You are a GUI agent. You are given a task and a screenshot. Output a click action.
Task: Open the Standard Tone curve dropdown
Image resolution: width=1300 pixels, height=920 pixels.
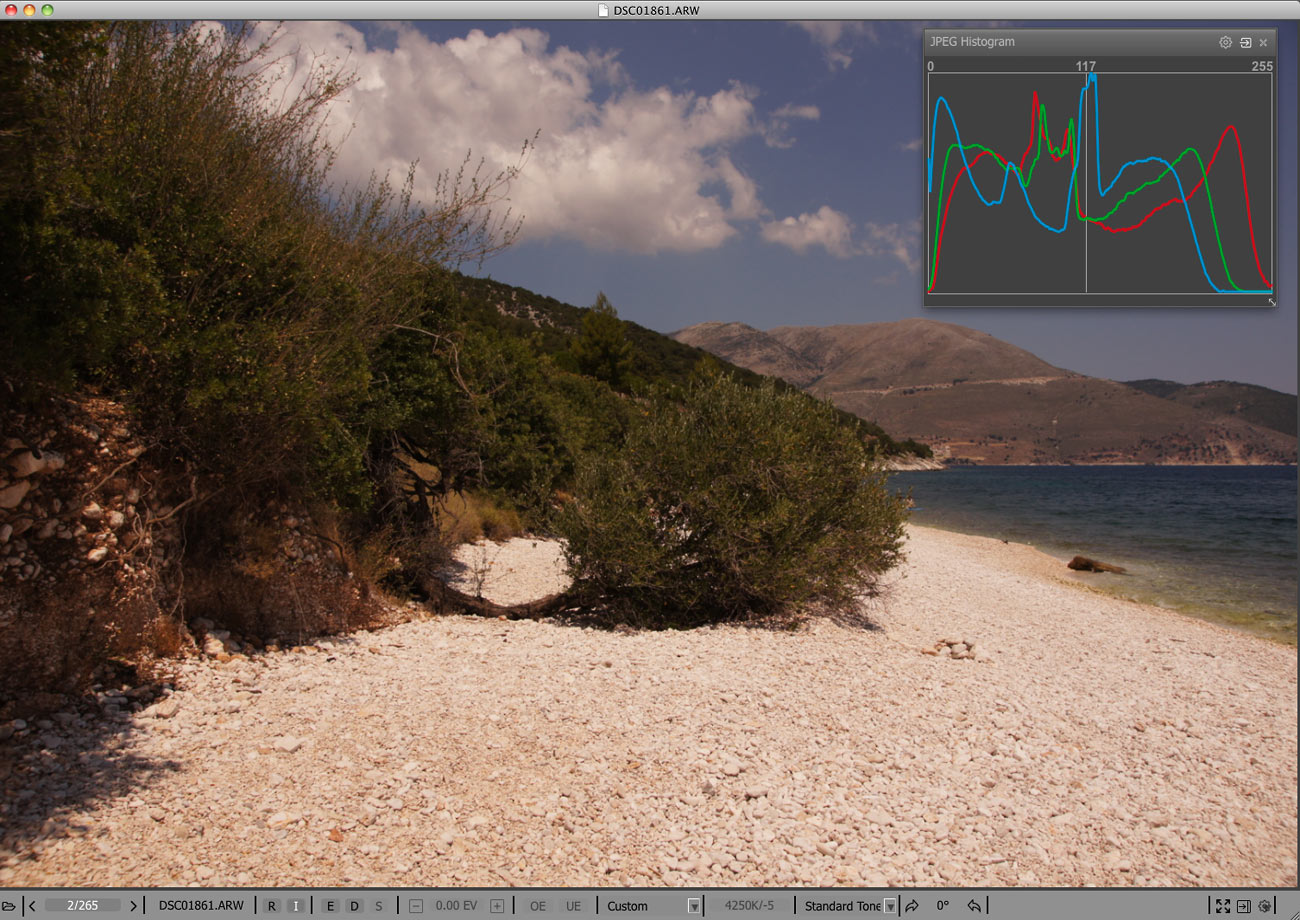coord(890,906)
